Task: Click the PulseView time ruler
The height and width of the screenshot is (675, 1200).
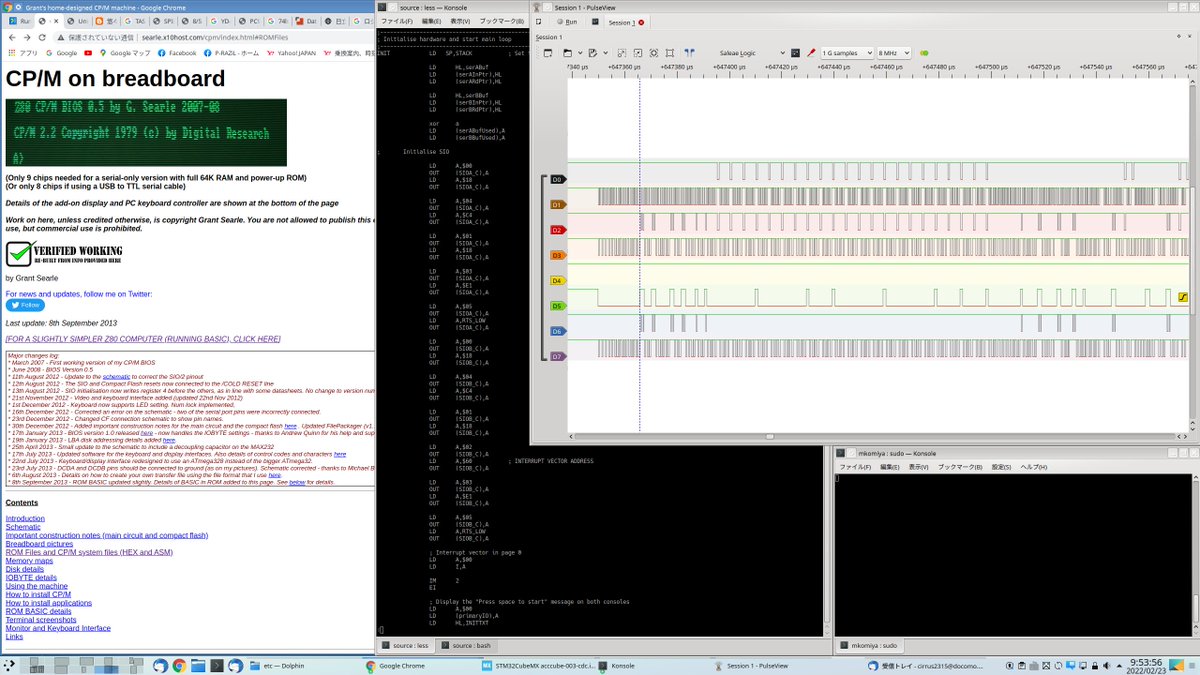Action: (x=880, y=68)
